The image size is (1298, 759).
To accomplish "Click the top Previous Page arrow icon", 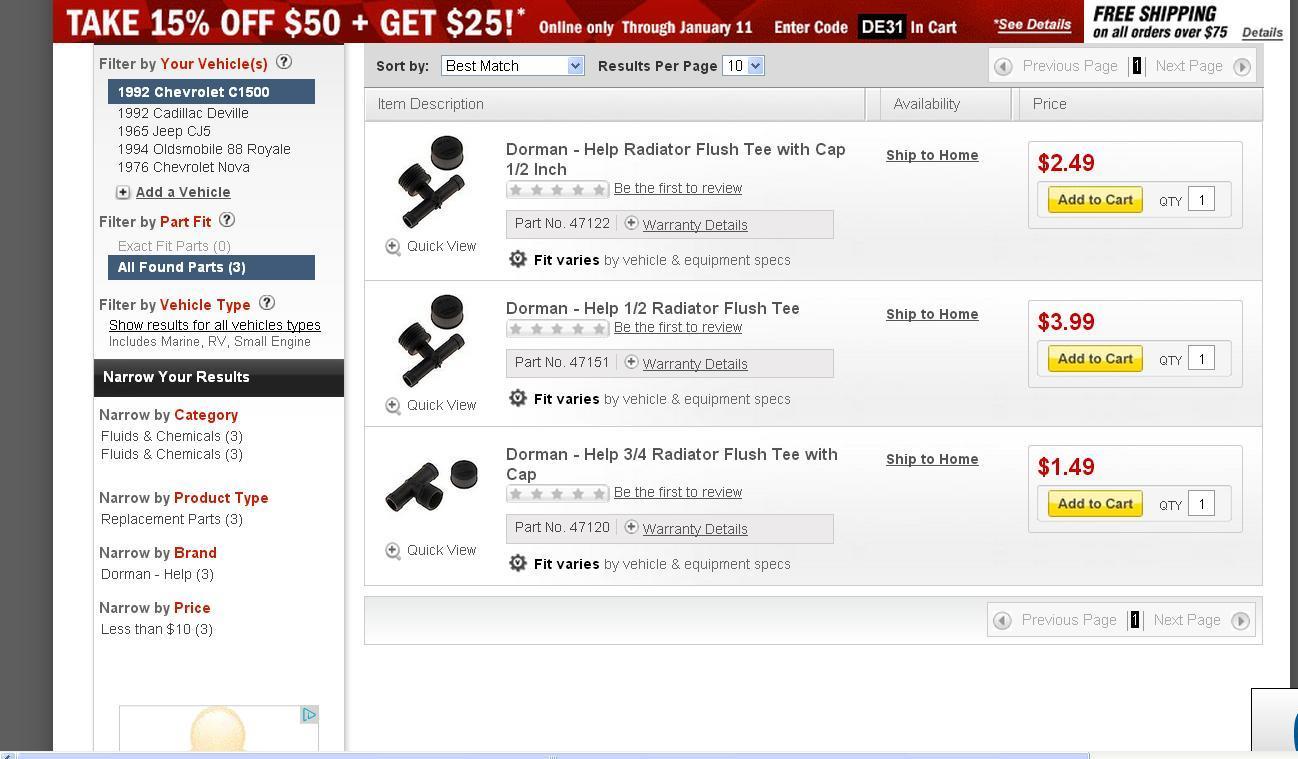I will 1003,67.
